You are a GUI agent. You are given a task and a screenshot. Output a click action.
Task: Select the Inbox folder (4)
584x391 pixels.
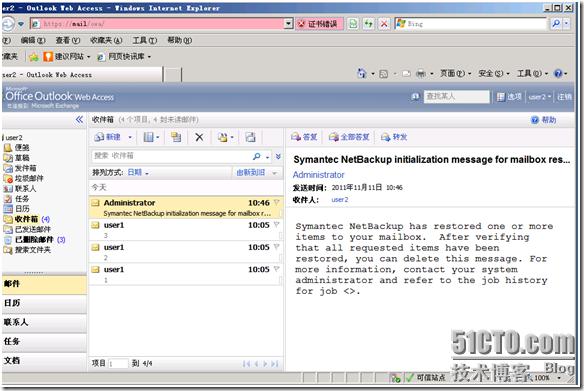(27, 219)
